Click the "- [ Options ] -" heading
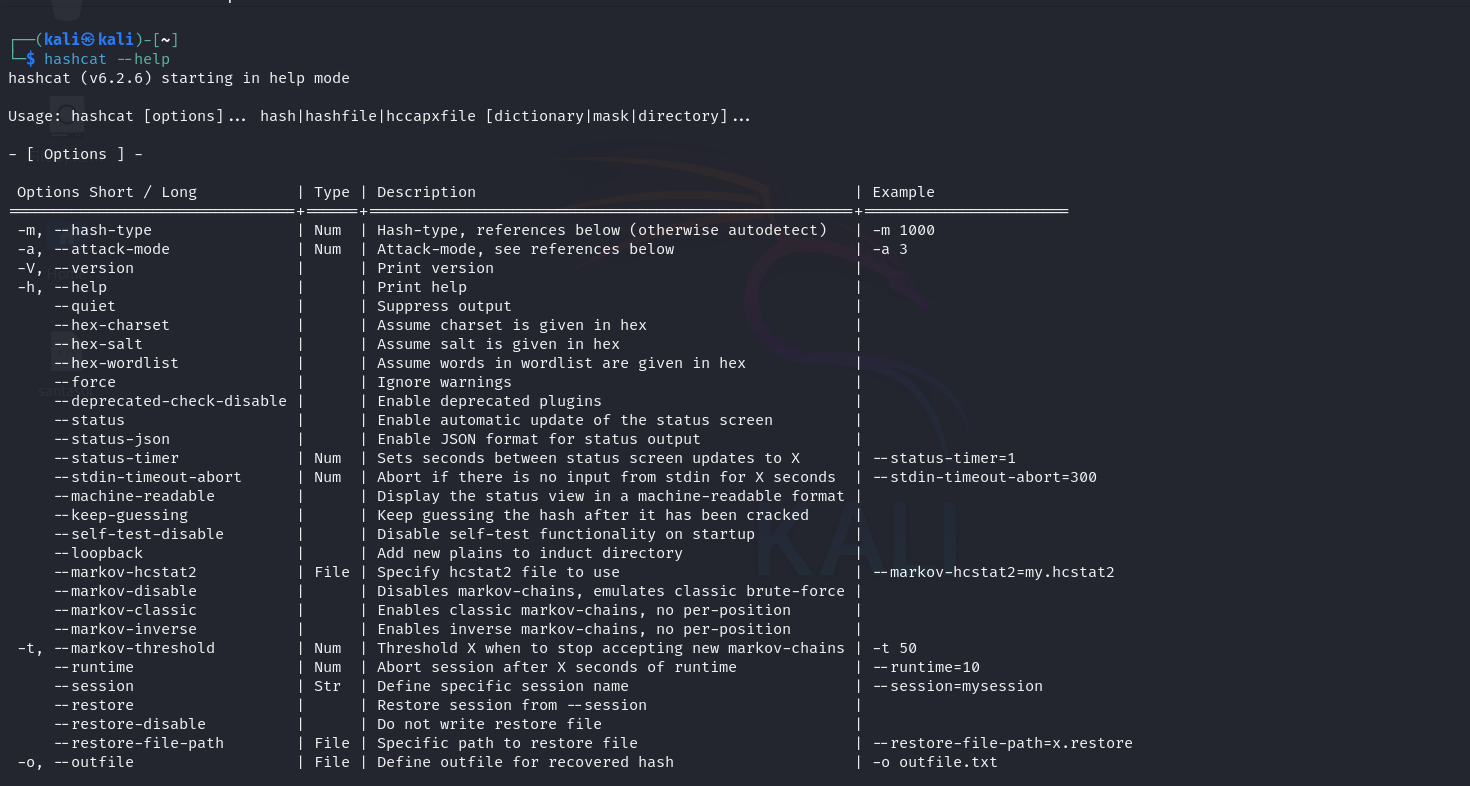 tap(75, 154)
